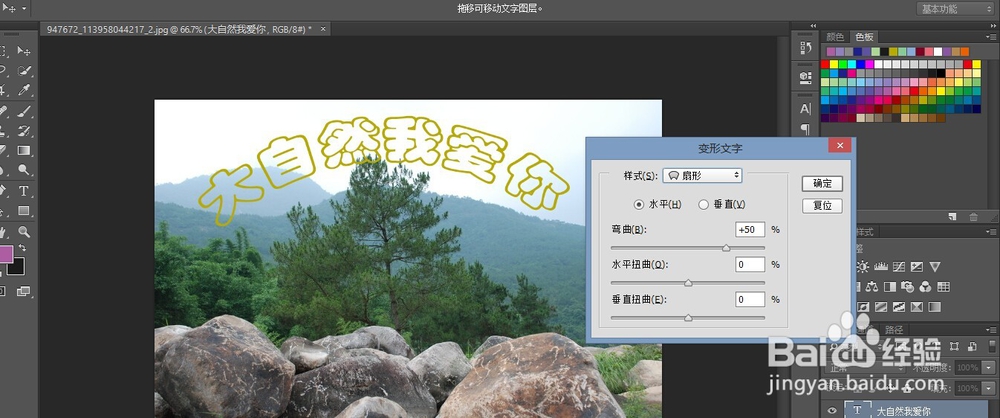Click the 弯曲 slider track

click(688, 248)
